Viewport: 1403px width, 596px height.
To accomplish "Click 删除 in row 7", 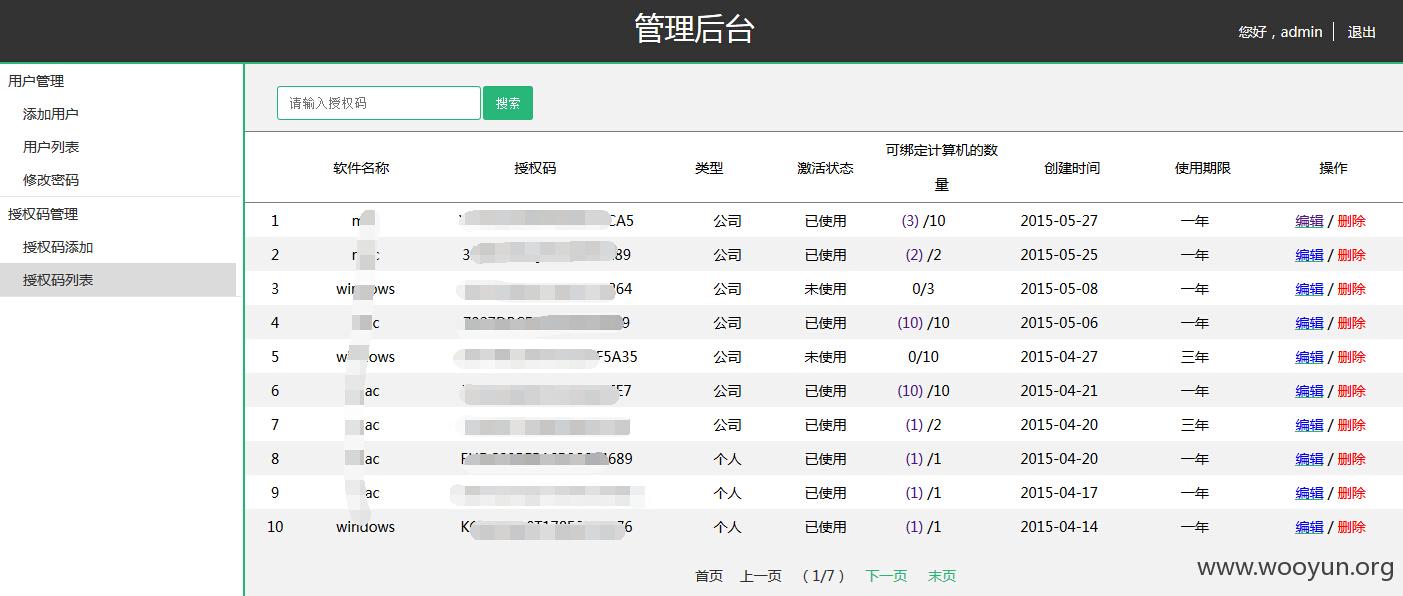I will pyautogui.click(x=1351, y=425).
